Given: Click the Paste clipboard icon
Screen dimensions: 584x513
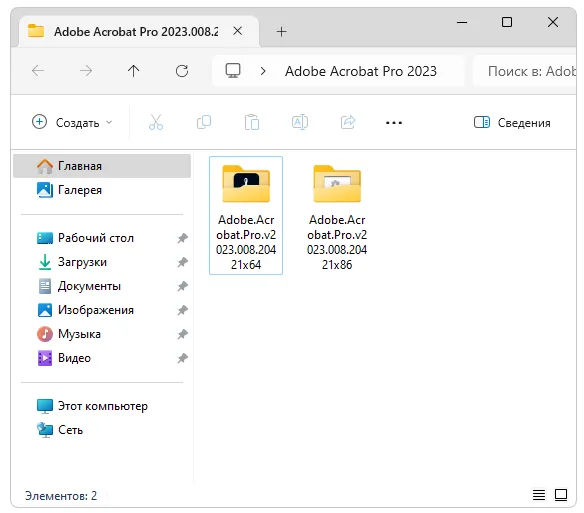Looking at the screenshot, I should [x=252, y=122].
